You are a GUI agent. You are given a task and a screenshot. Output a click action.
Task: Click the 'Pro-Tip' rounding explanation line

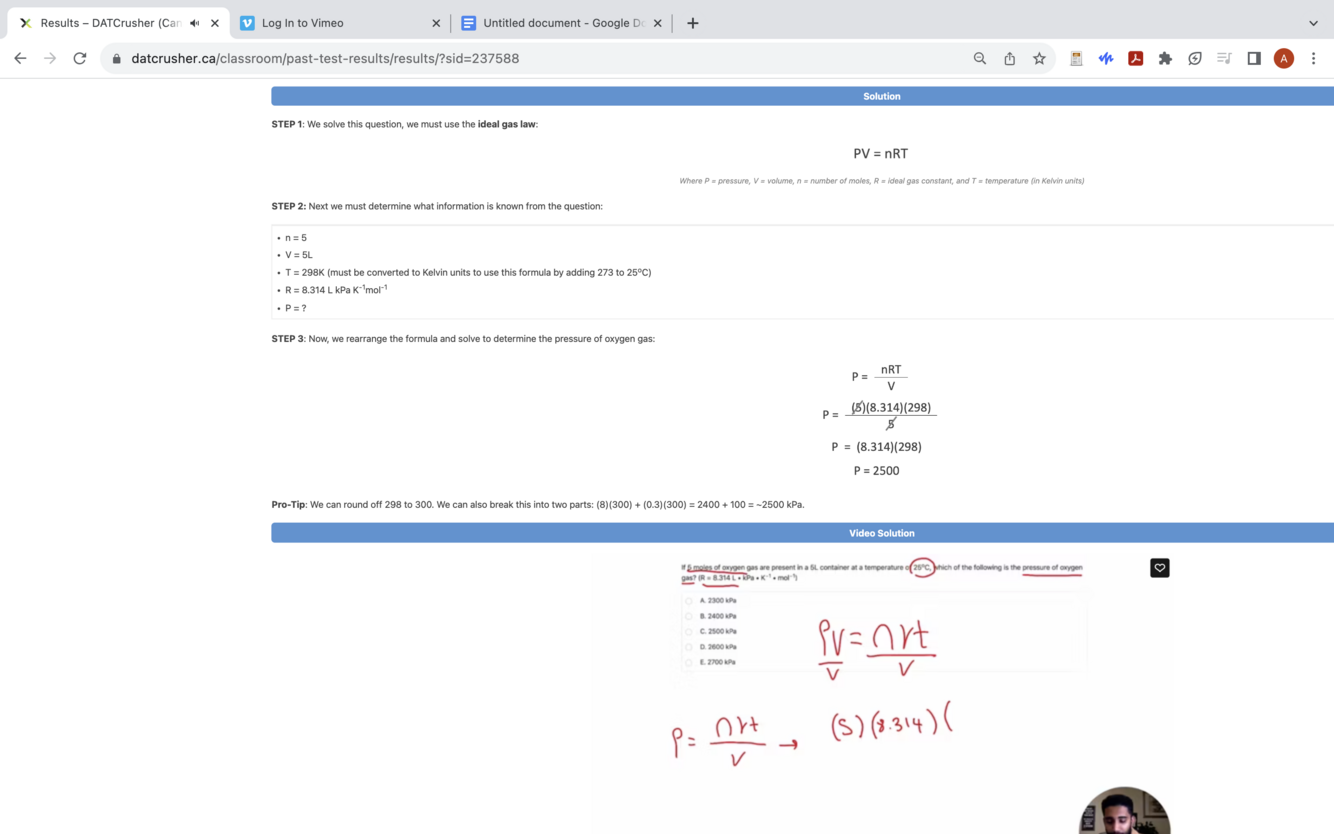pos(538,505)
